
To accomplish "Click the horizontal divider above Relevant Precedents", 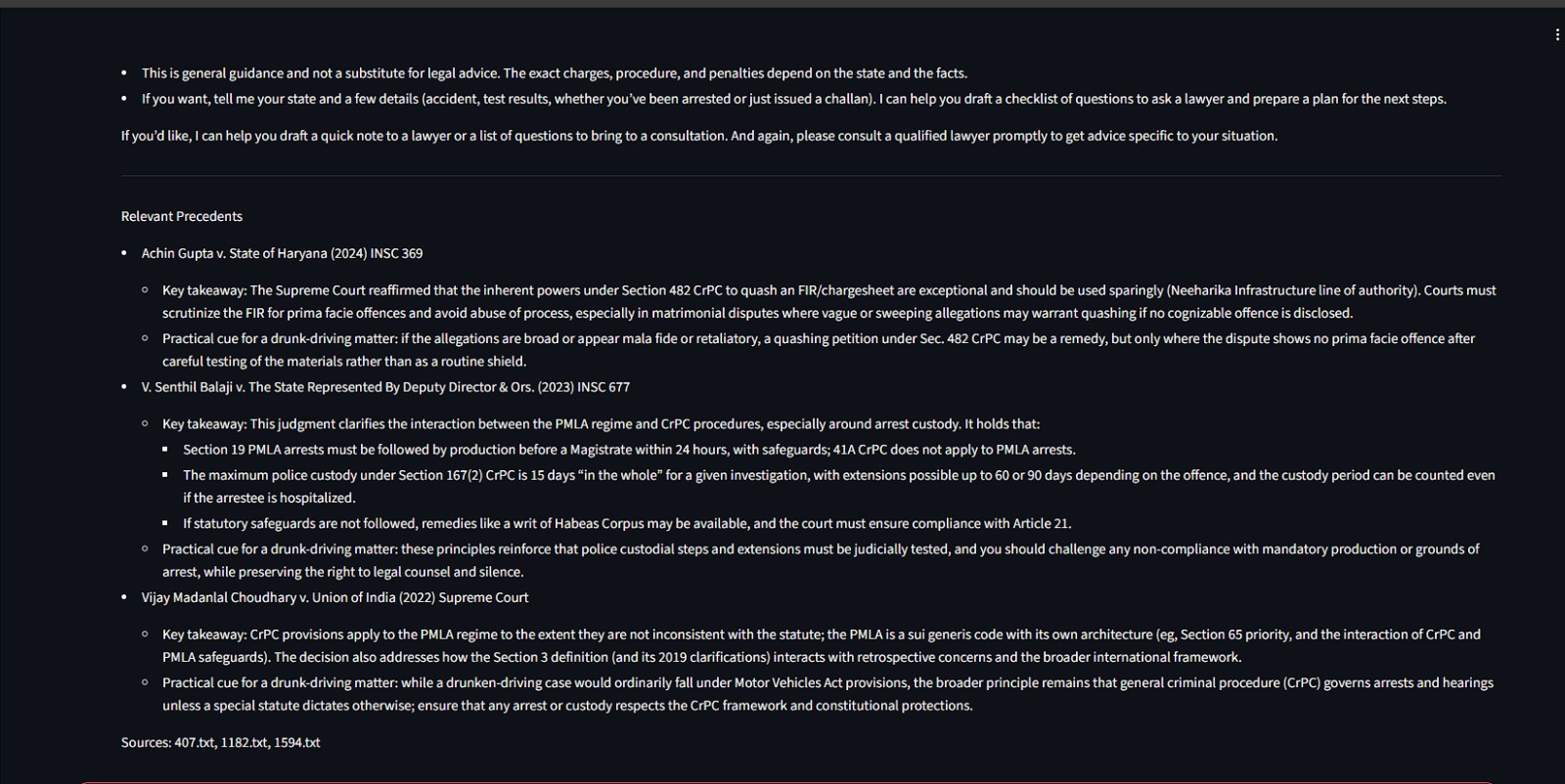I will tap(811, 176).
